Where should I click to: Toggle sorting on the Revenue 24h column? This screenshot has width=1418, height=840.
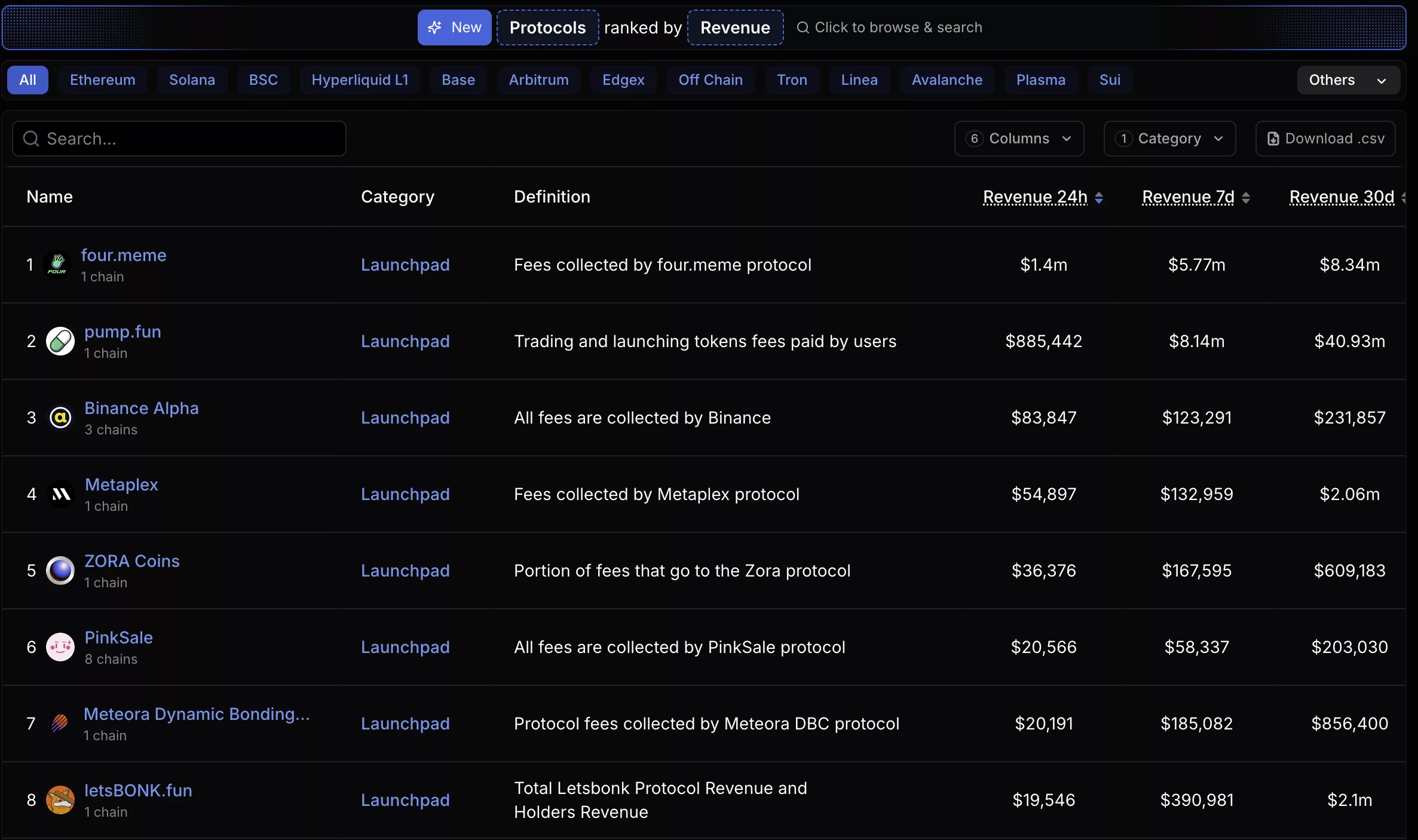(1036, 197)
